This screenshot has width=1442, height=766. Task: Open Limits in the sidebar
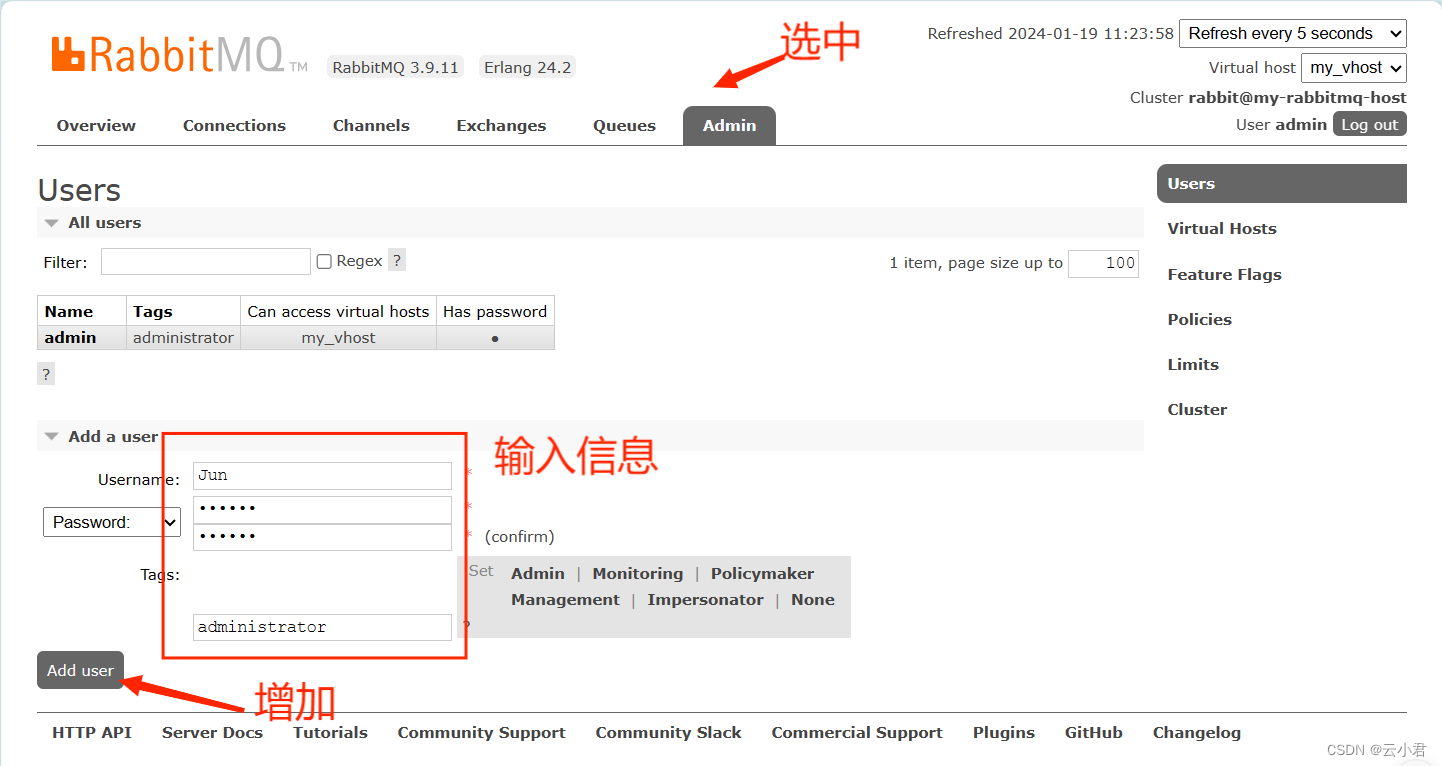point(1193,364)
